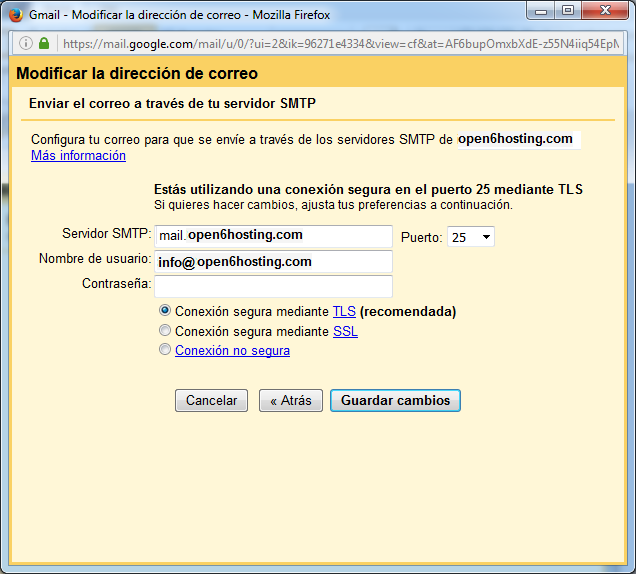The image size is (636, 574).
Task: Click the Firefox logo in the title bar
Action: click(x=16, y=15)
